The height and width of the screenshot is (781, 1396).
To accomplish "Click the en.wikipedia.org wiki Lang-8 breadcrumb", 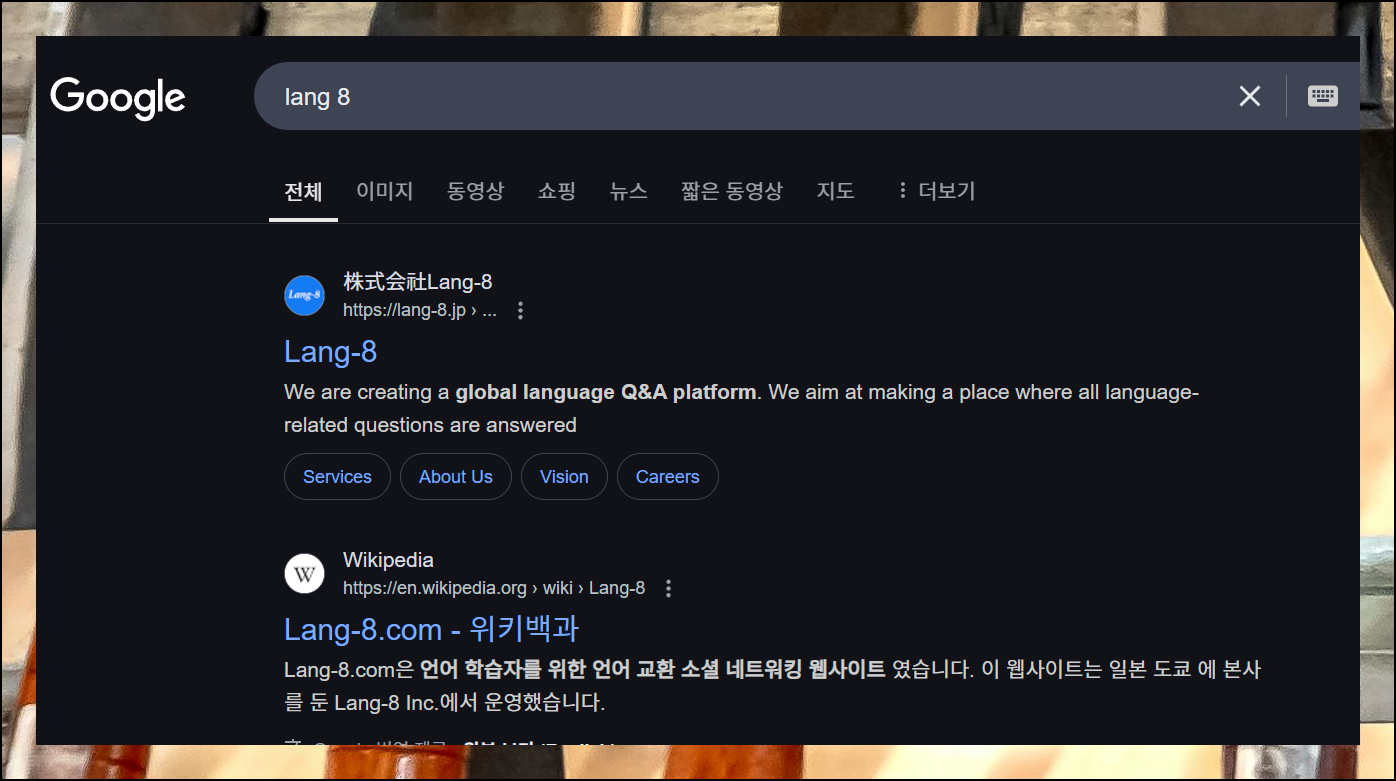I will pos(494,588).
